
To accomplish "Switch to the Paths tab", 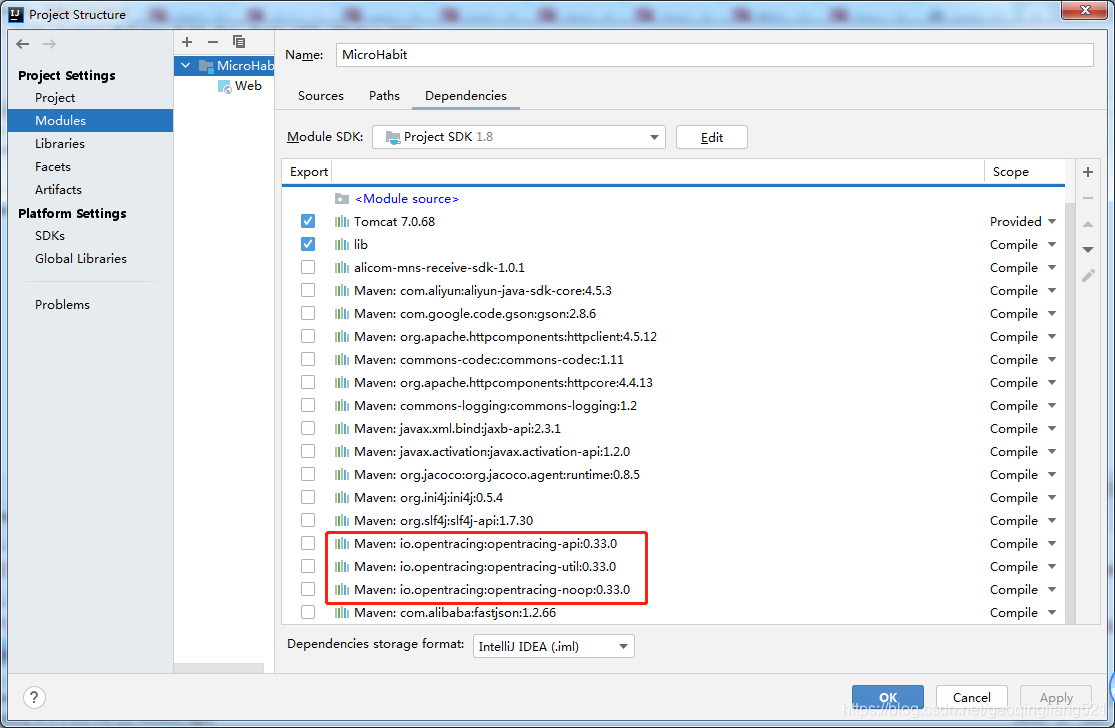I will click(x=384, y=95).
